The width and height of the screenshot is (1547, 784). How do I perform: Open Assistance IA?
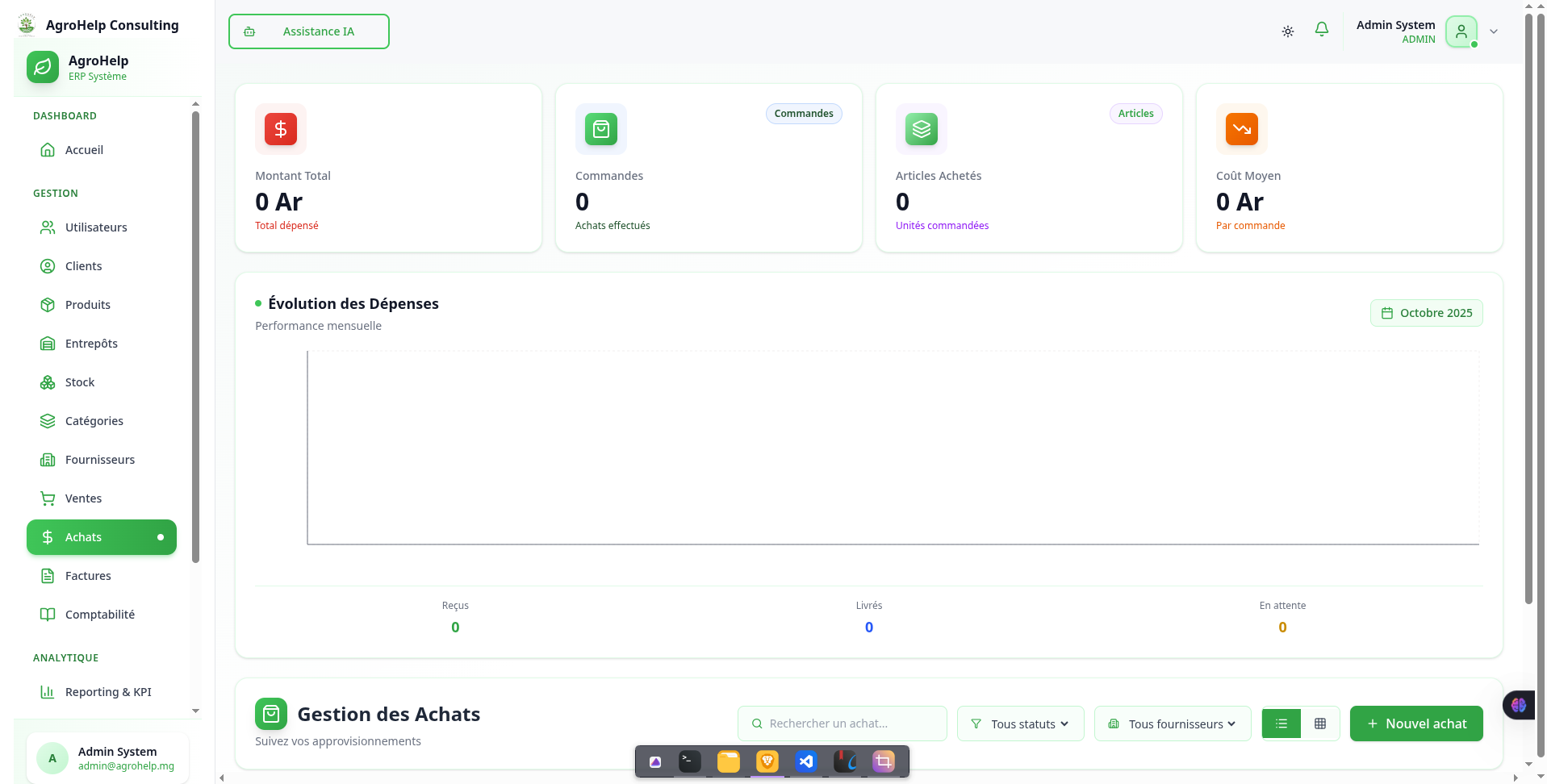point(308,31)
